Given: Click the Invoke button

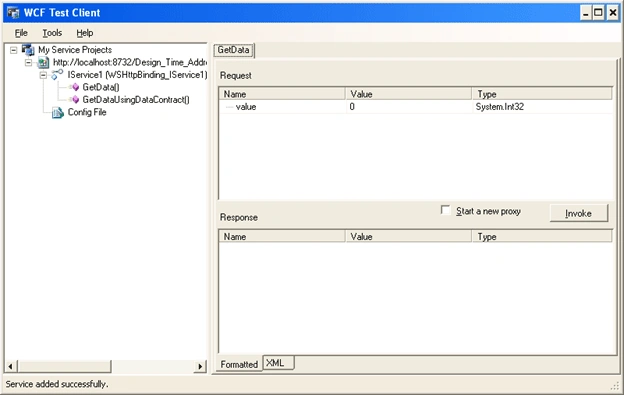Looking at the screenshot, I should click(579, 213).
